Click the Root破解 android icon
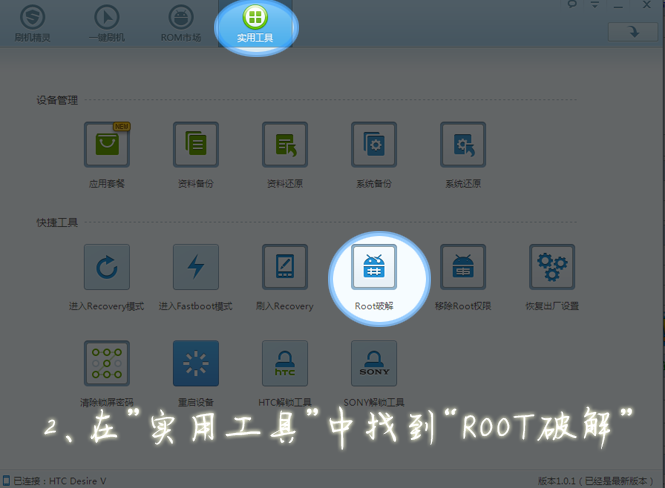Viewport: 665px width, 488px height. click(374, 267)
